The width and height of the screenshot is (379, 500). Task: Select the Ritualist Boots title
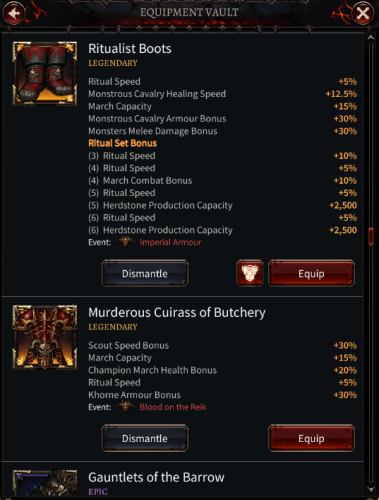click(130, 49)
